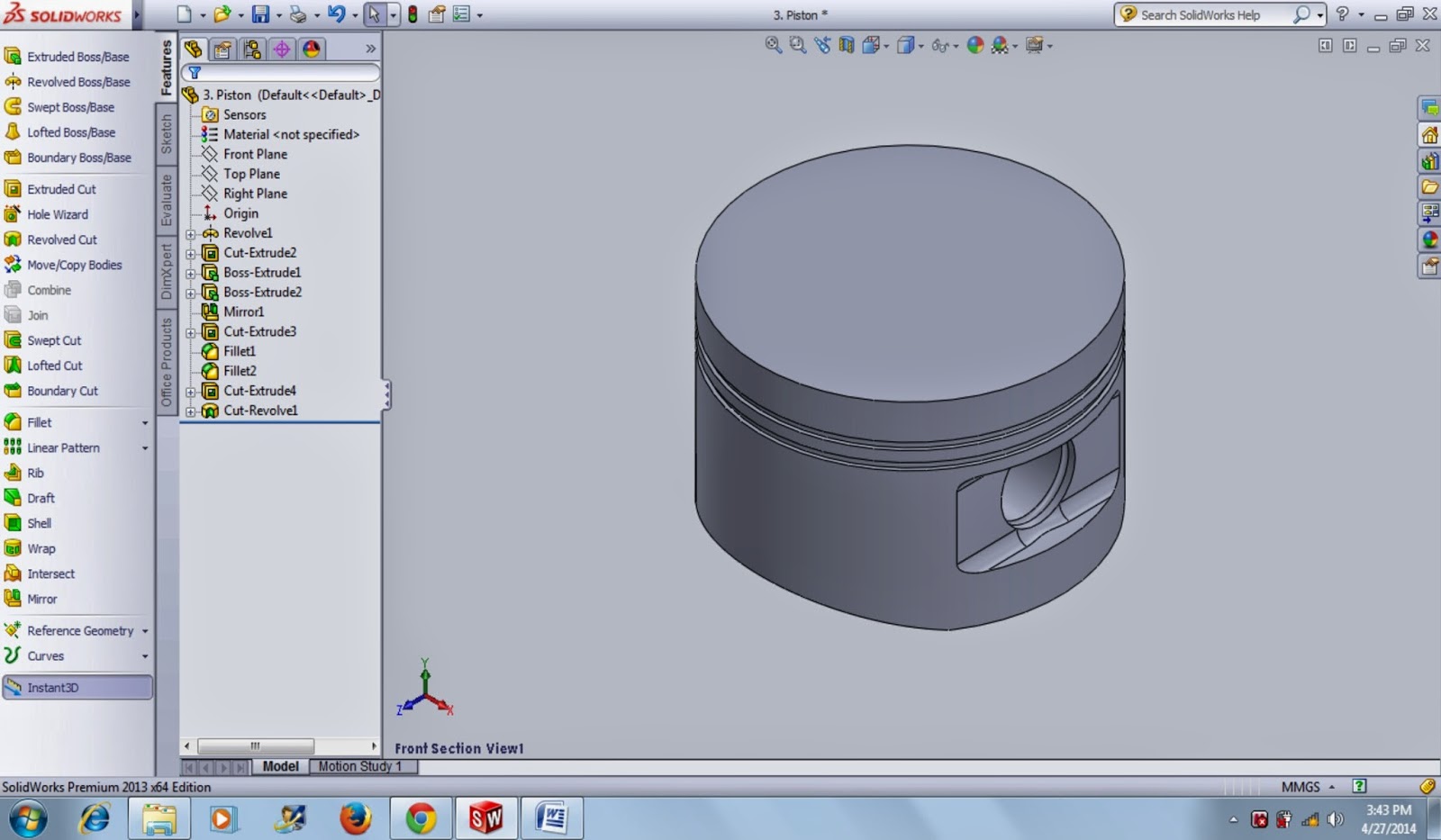Switch to the Sketch command tab
Viewport: 1441px width, 840px height.
click(x=167, y=134)
